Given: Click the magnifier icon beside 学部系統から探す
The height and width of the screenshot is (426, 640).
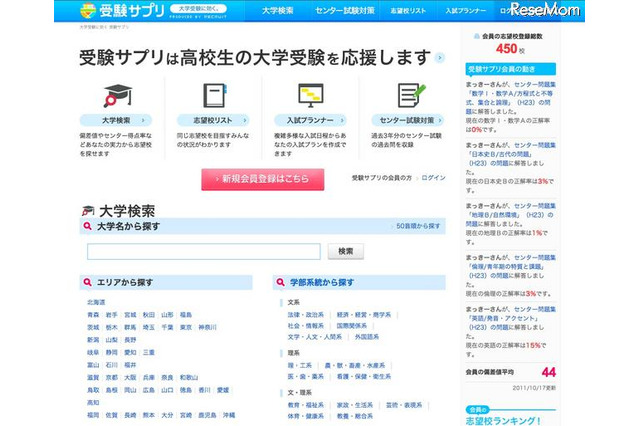Looking at the screenshot, I should (280, 282).
